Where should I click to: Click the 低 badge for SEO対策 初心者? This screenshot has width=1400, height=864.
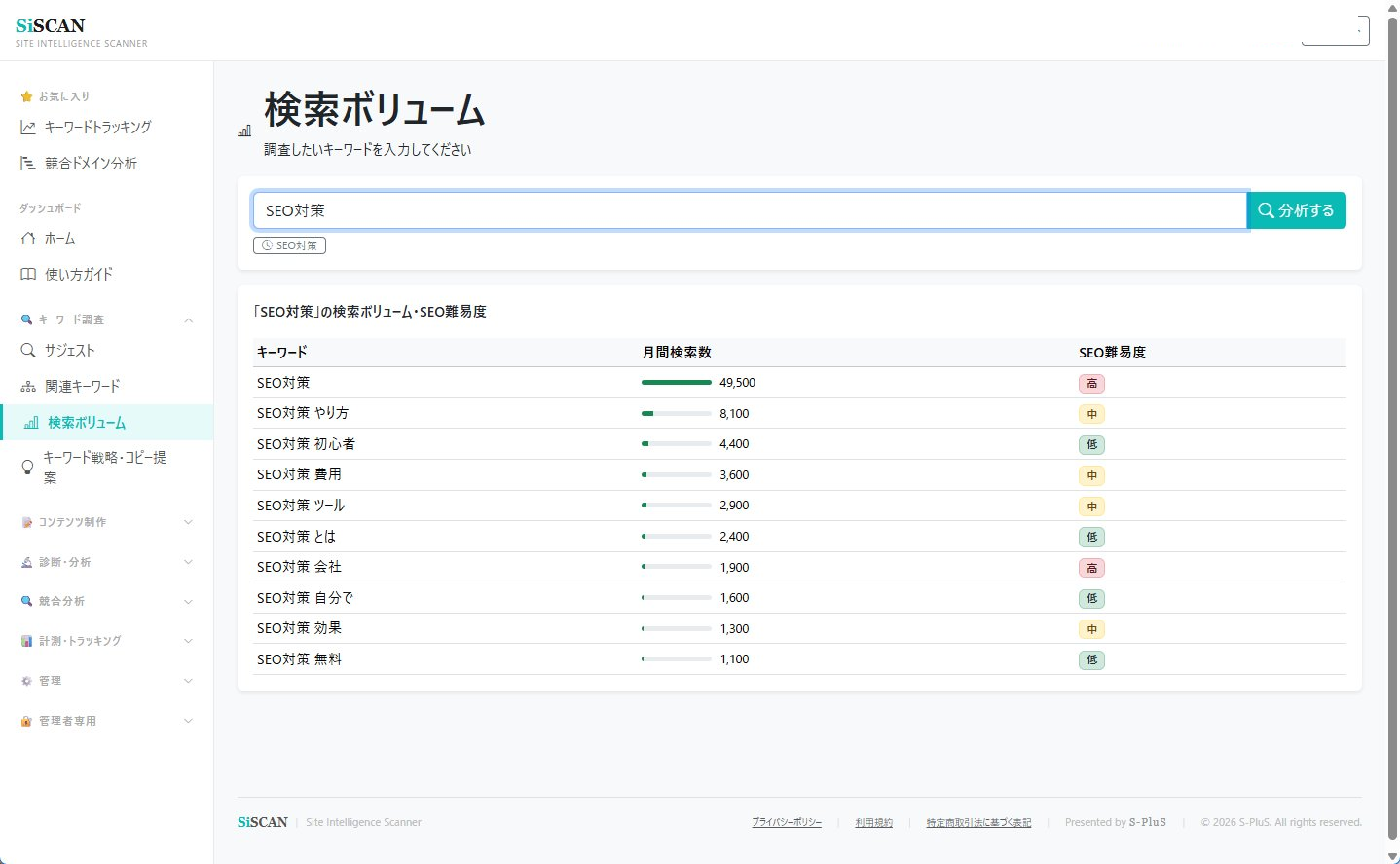coord(1091,445)
